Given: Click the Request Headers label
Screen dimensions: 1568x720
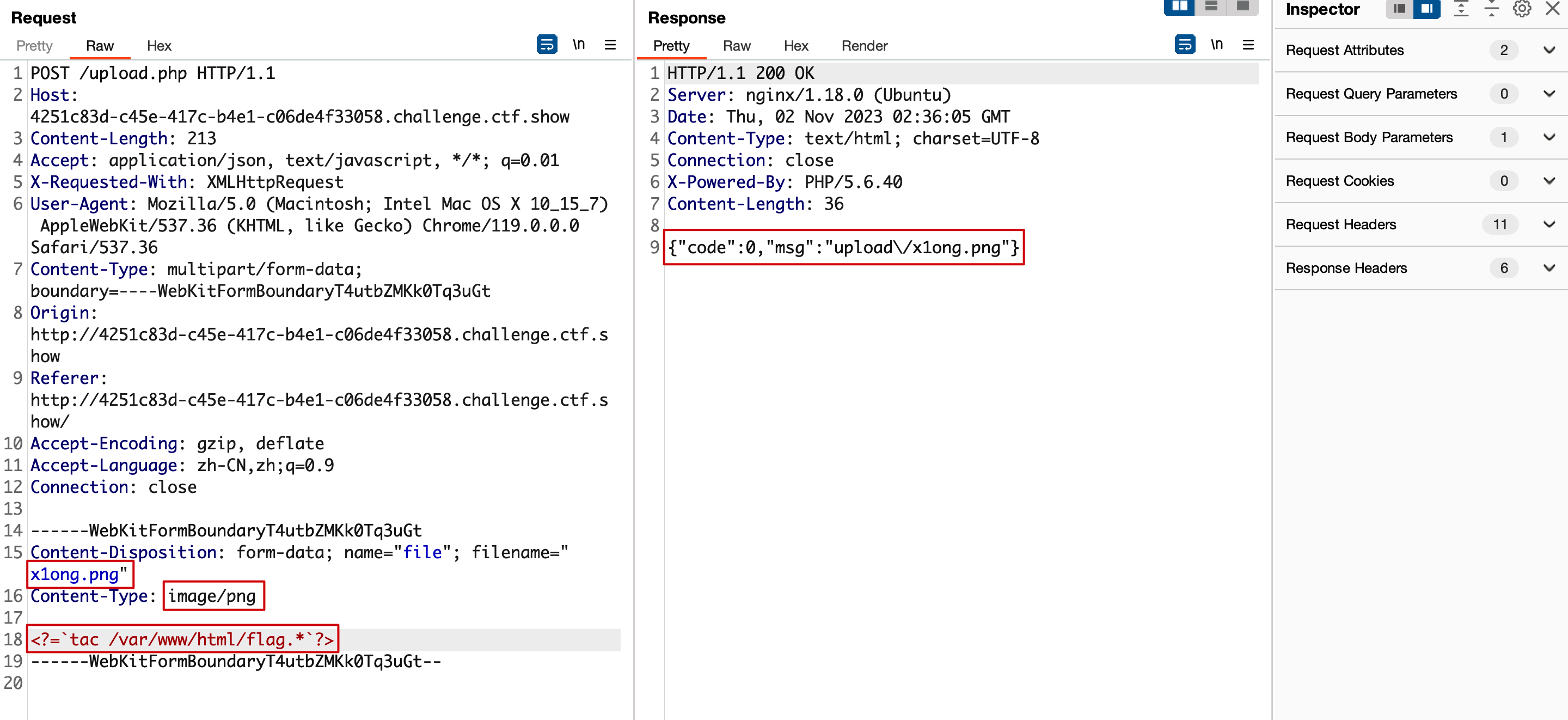Looking at the screenshot, I should (1341, 224).
